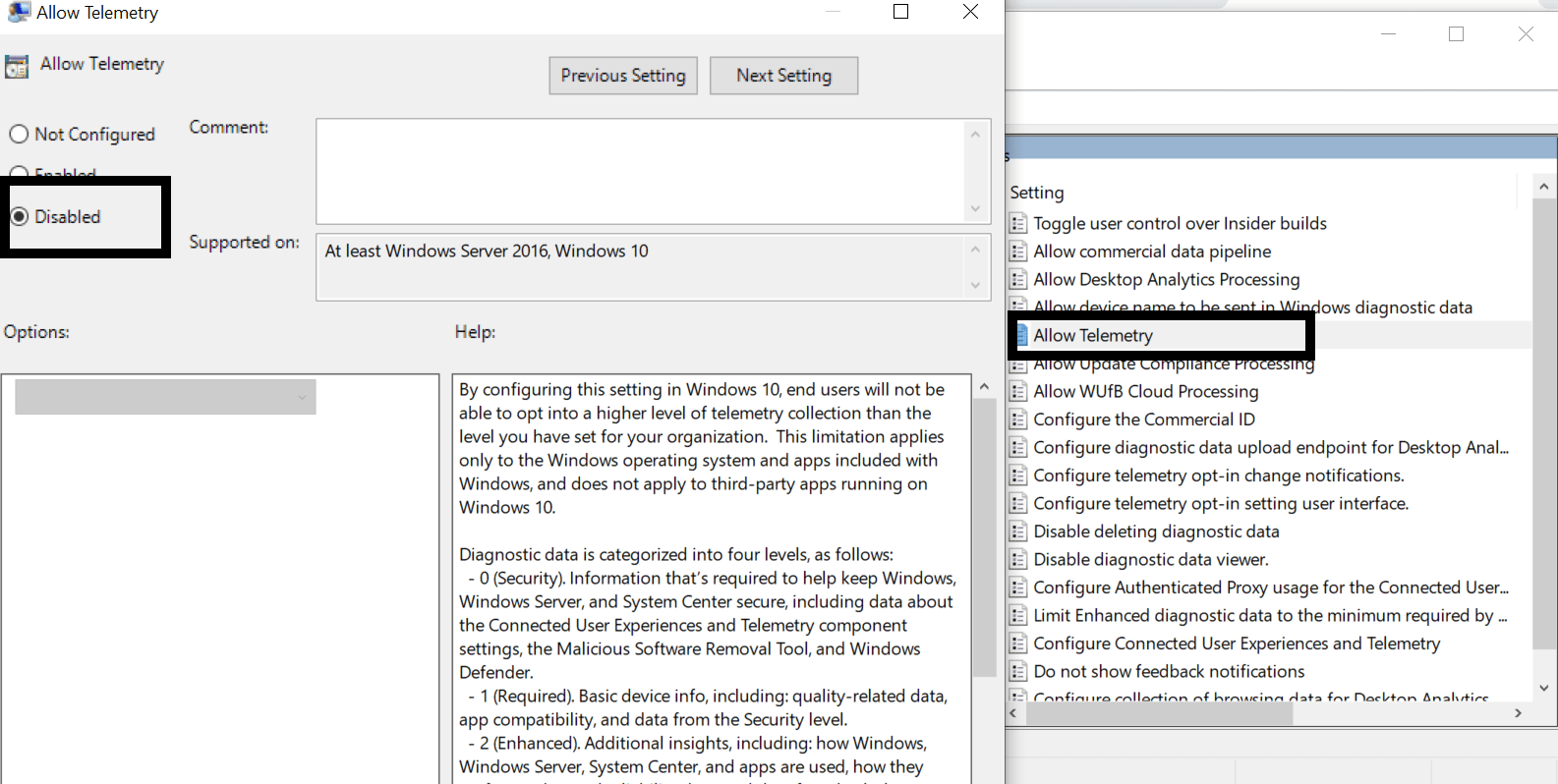Select Configure Authenticated Proxy usage policy
This screenshot has height=784, width=1558.
tap(1270, 588)
